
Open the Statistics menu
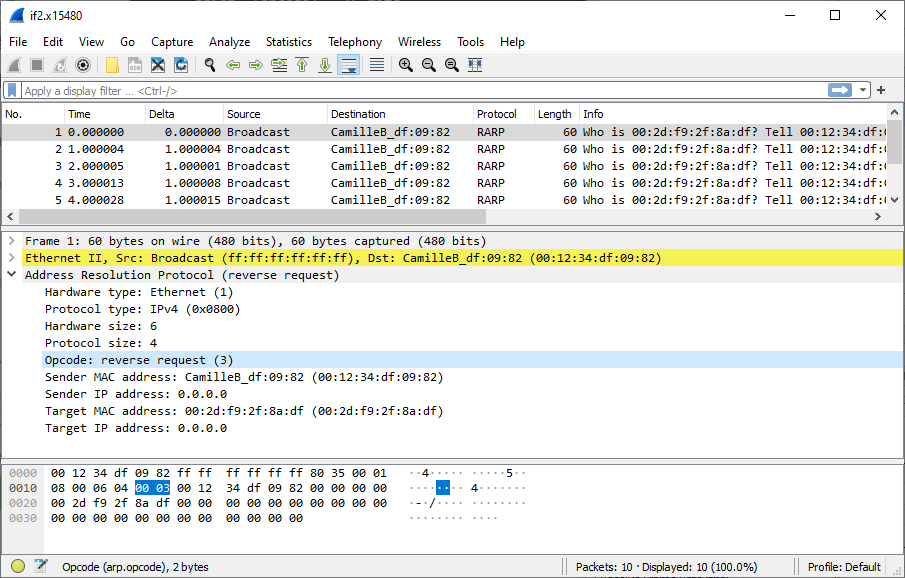coord(289,42)
